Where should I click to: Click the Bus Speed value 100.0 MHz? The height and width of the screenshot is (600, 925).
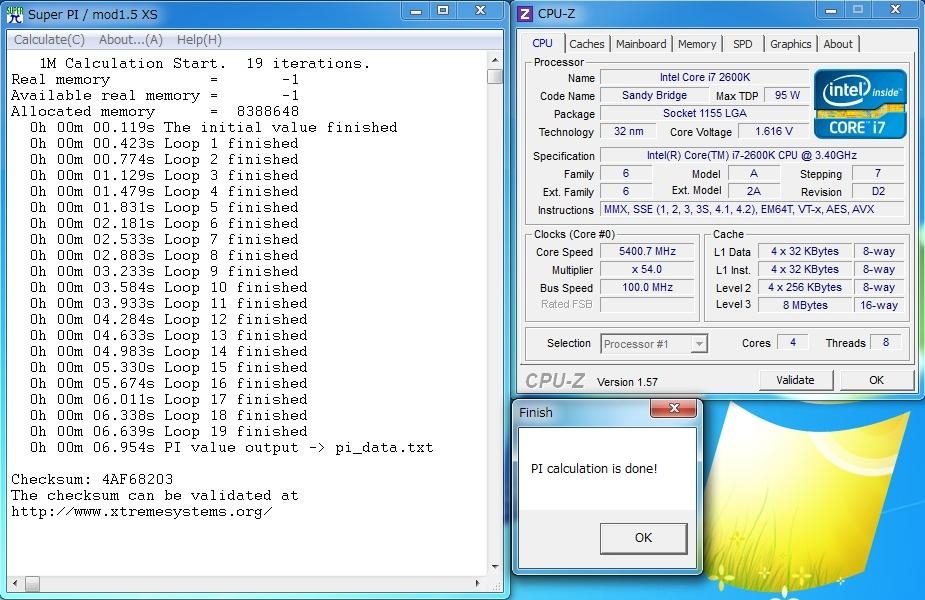[647, 287]
